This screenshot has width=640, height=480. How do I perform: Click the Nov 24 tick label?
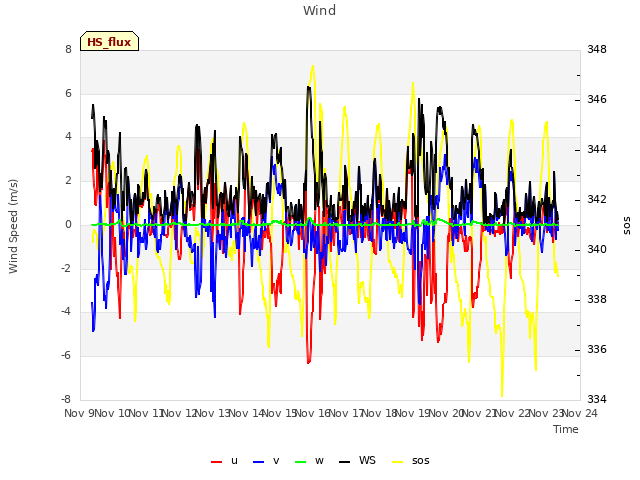pos(579,413)
